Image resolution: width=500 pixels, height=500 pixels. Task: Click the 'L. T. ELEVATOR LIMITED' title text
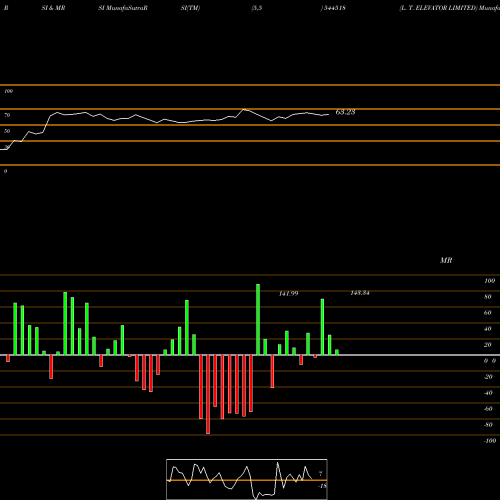tap(438, 8)
